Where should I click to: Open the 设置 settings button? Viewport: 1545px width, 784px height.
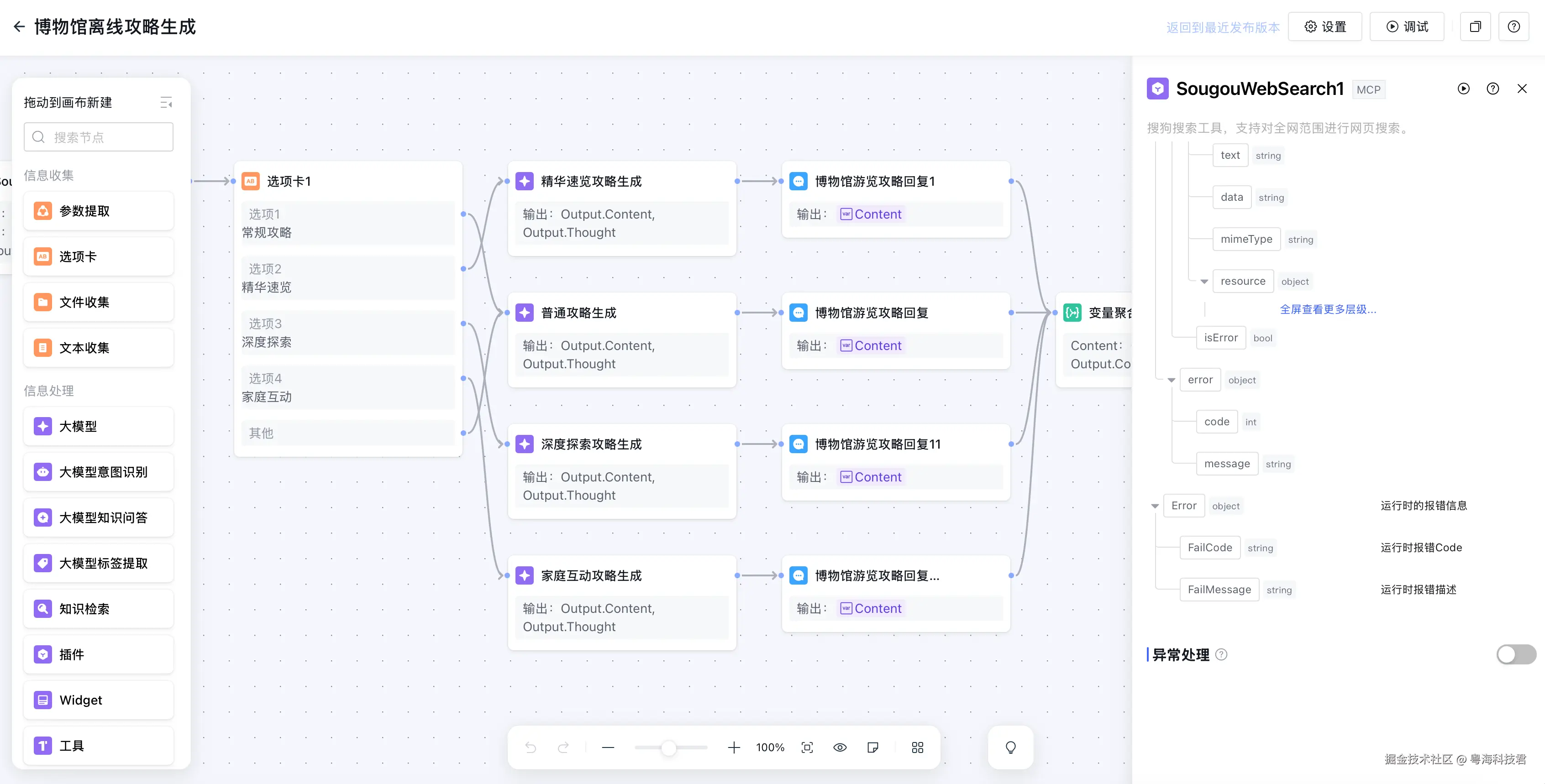(x=1325, y=26)
